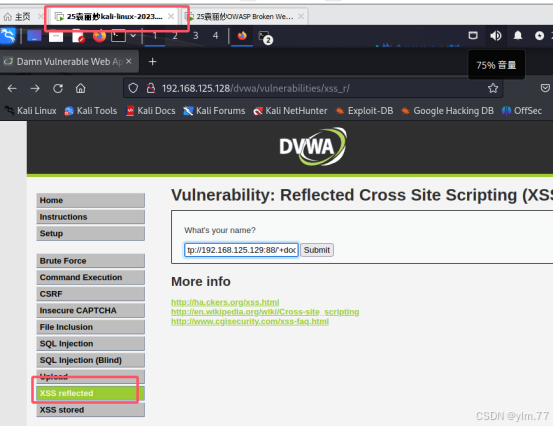Viewport: 553px width, 427px height.
Task: Go to Home in the DVWA menu
Action: point(91,200)
